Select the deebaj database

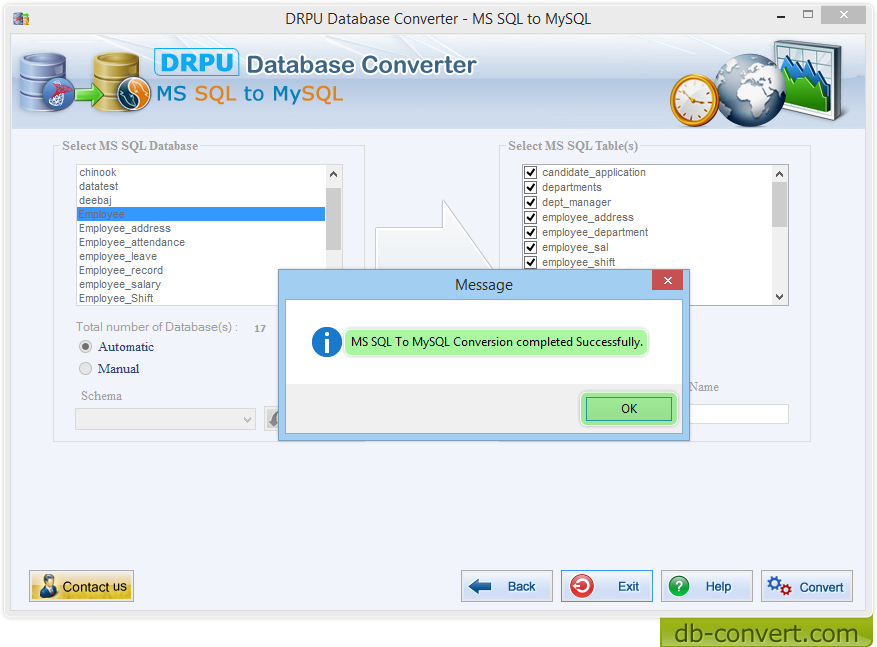(201, 200)
